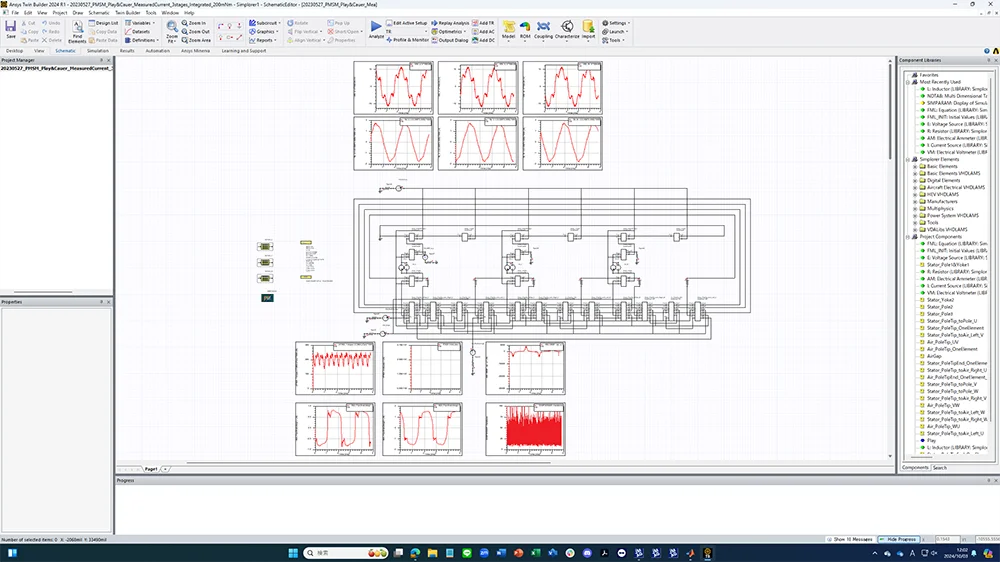Click Show 10 Messages button
The height and width of the screenshot is (562, 1000).
pos(850,540)
